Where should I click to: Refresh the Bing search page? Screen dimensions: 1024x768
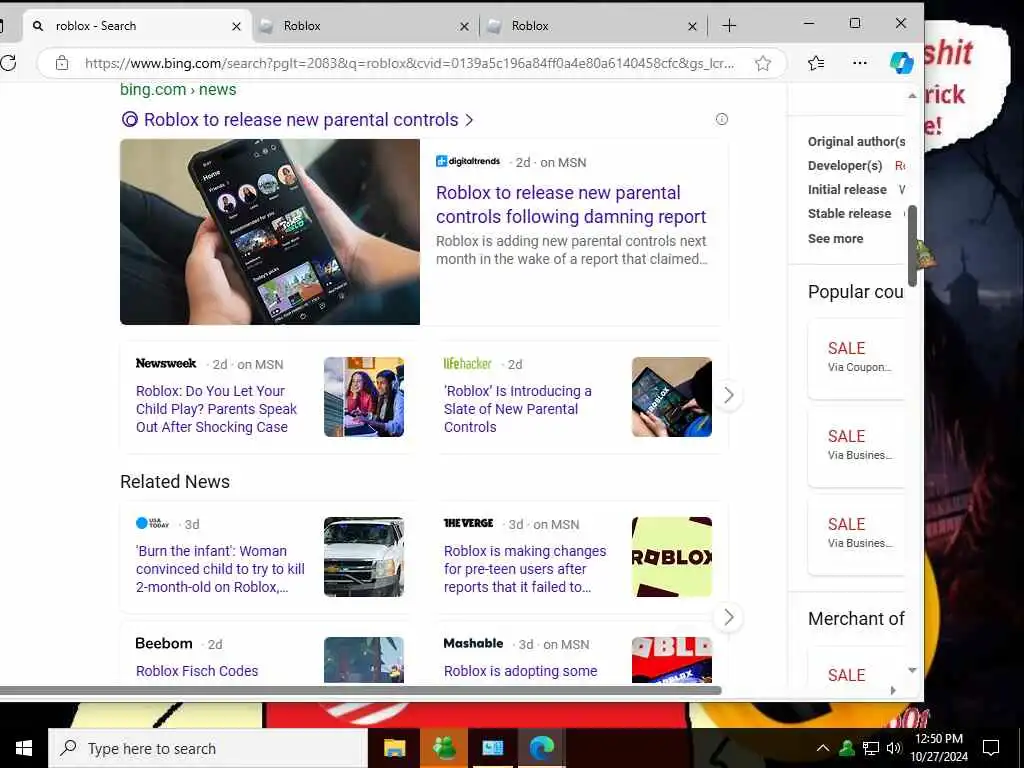coord(8,63)
